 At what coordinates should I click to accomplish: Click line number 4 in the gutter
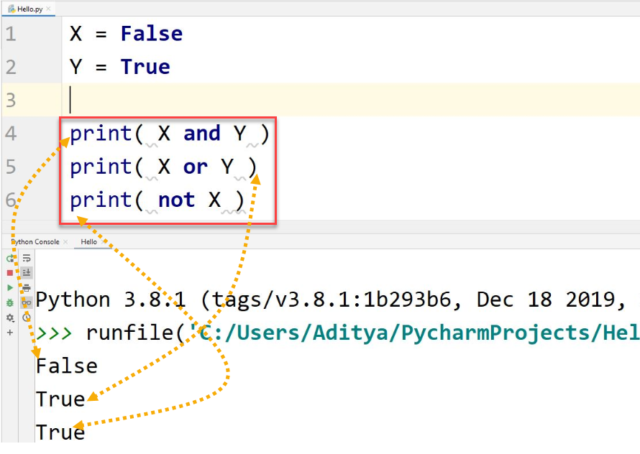point(10,133)
